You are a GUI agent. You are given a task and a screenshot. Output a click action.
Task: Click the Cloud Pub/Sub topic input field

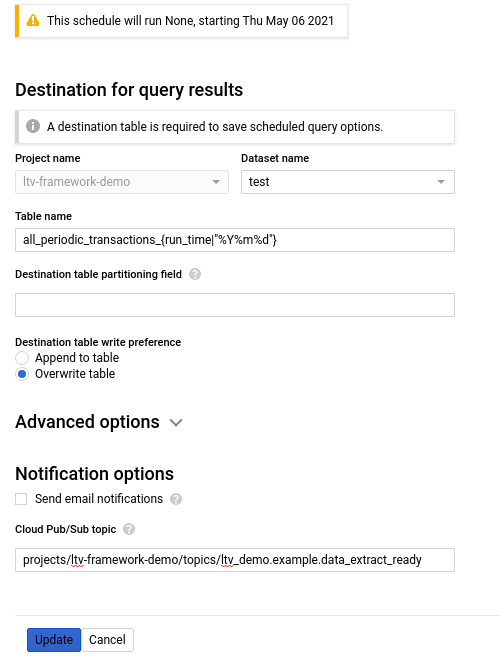(x=235, y=560)
